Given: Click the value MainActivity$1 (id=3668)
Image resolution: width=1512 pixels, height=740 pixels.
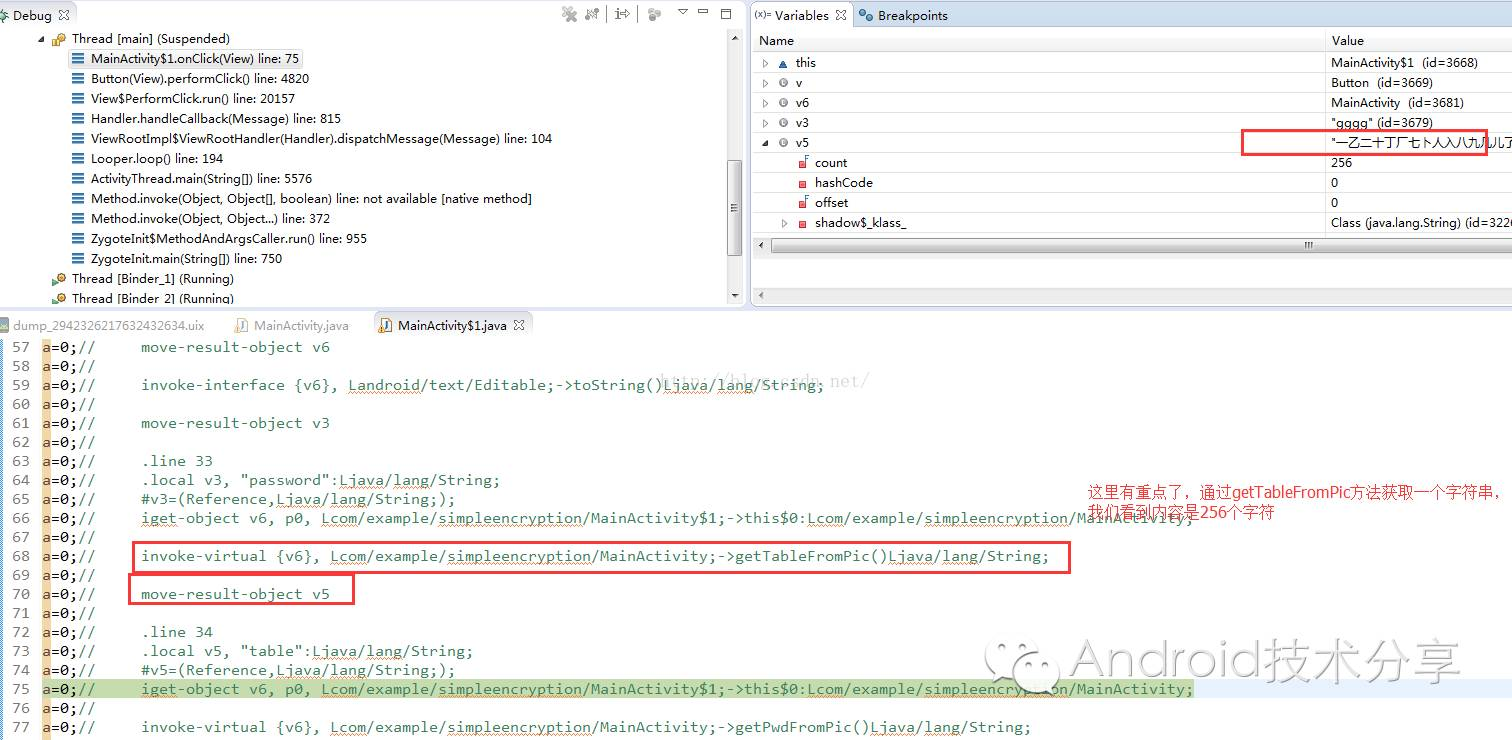Looking at the screenshot, I should pyautogui.click(x=1404, y=63).
